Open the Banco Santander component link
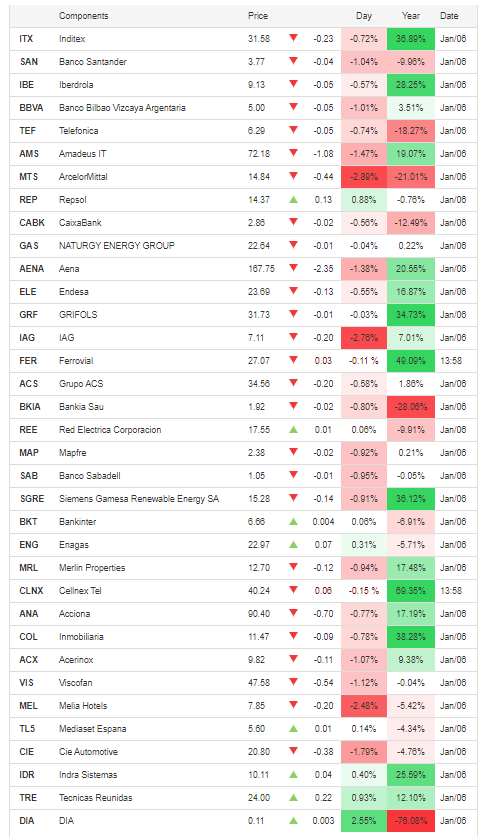The height and width of the screenshot is (837, 484). [x=93, y=62]
